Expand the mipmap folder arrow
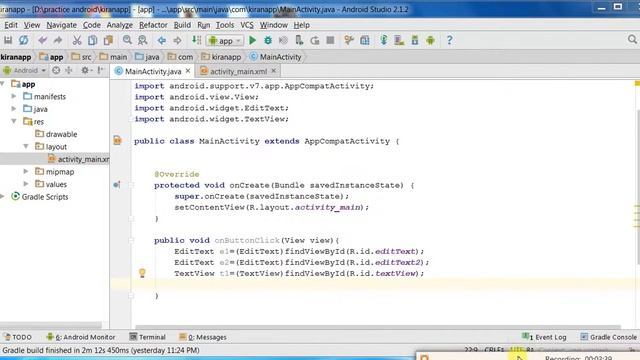The height and width of the screenshot is (360, 640). 26,171
